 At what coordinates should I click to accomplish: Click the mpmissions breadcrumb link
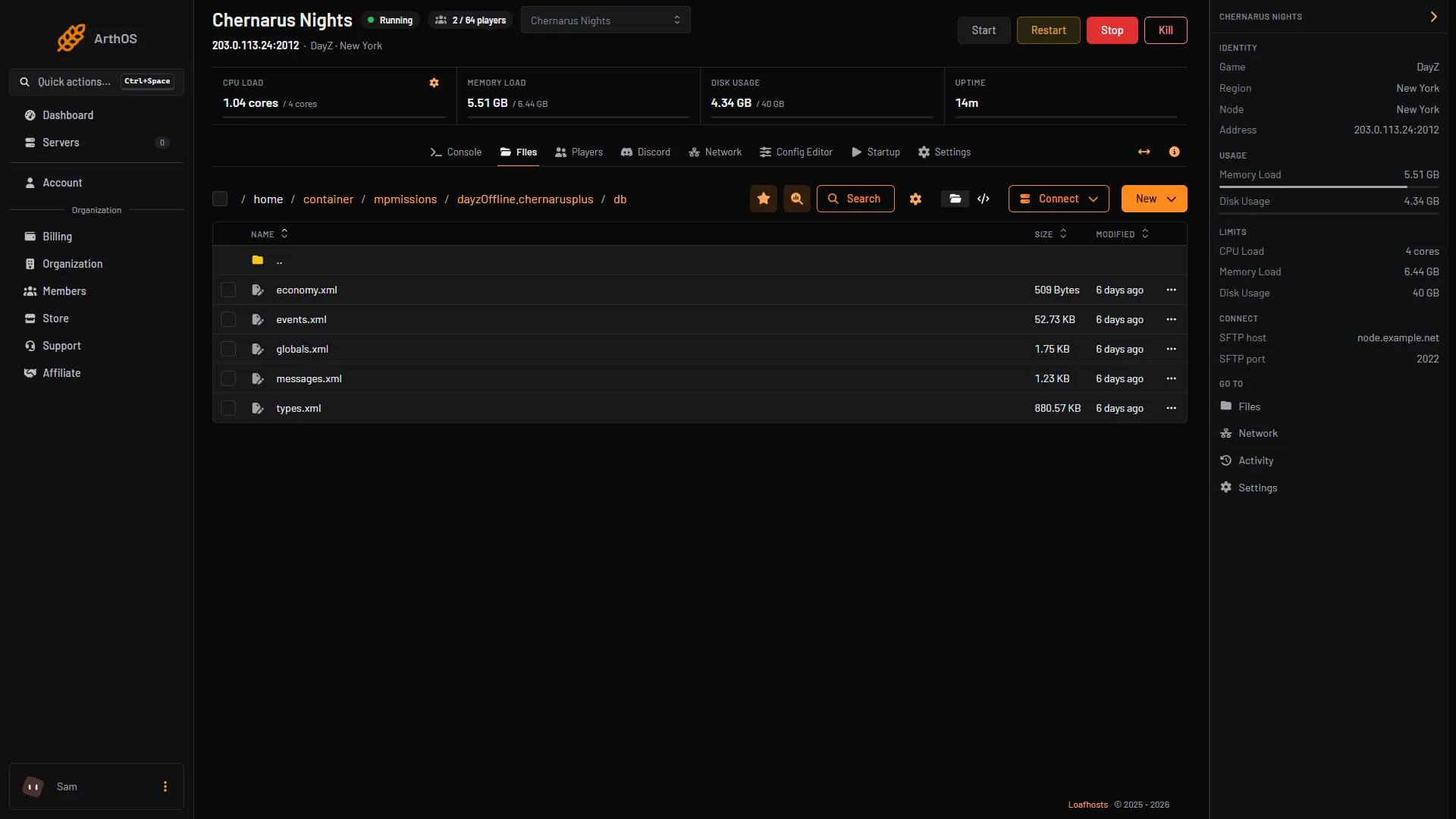pos(405,199)
